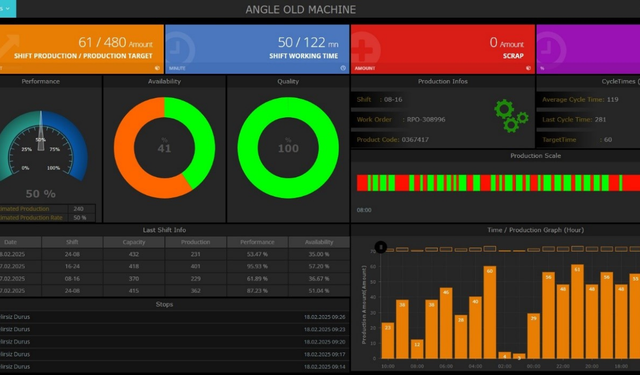Viewport: 640px width, 375px height.
Task: Click the black round marker above the production graph
Action: tap(380, 247)
